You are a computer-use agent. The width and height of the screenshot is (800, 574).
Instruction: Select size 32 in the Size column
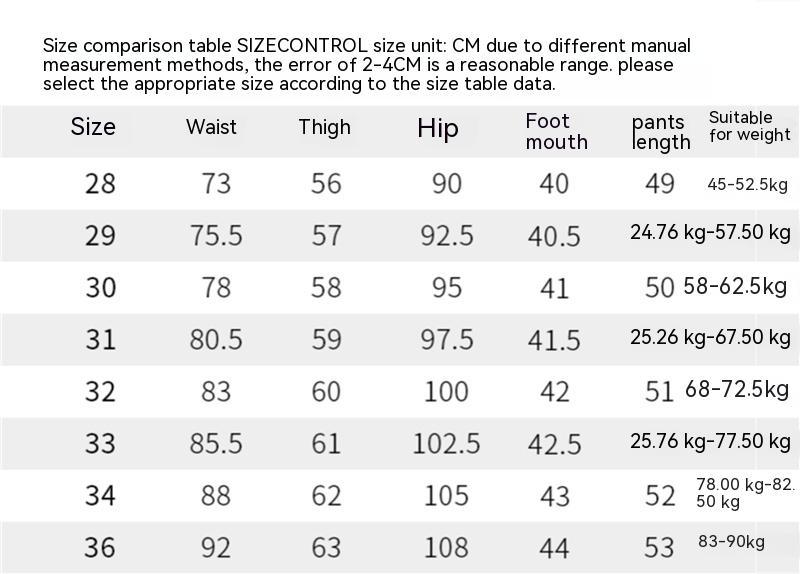point(100,392)
